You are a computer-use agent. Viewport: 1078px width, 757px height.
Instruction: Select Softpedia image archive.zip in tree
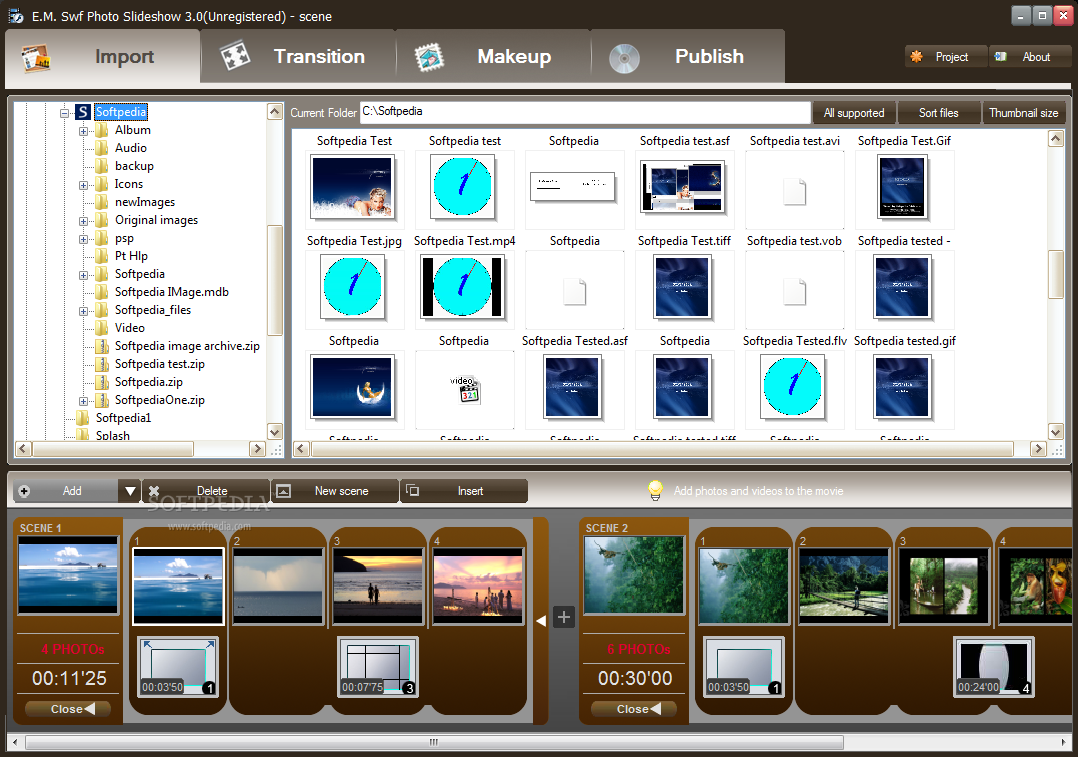(187, 346)
